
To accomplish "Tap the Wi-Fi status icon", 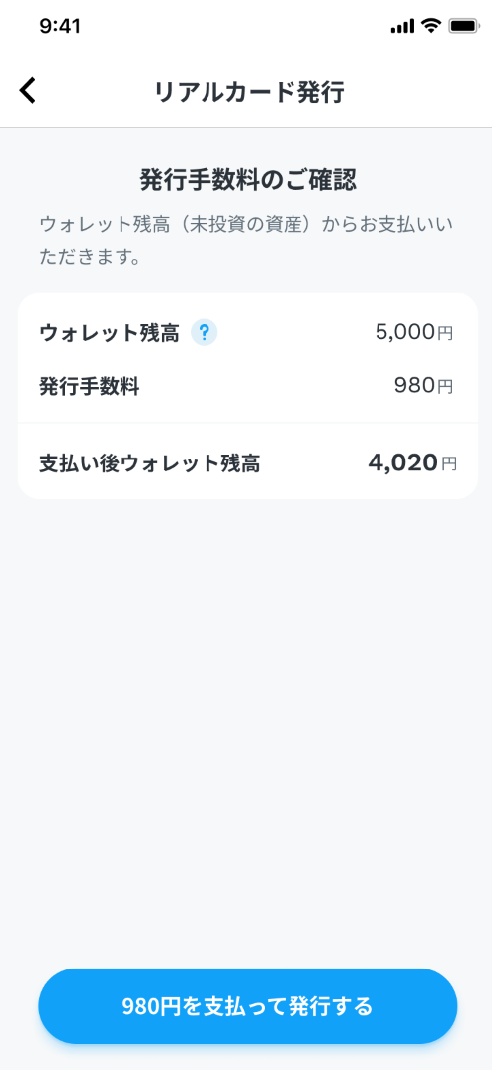I will [x=431, y=27].
